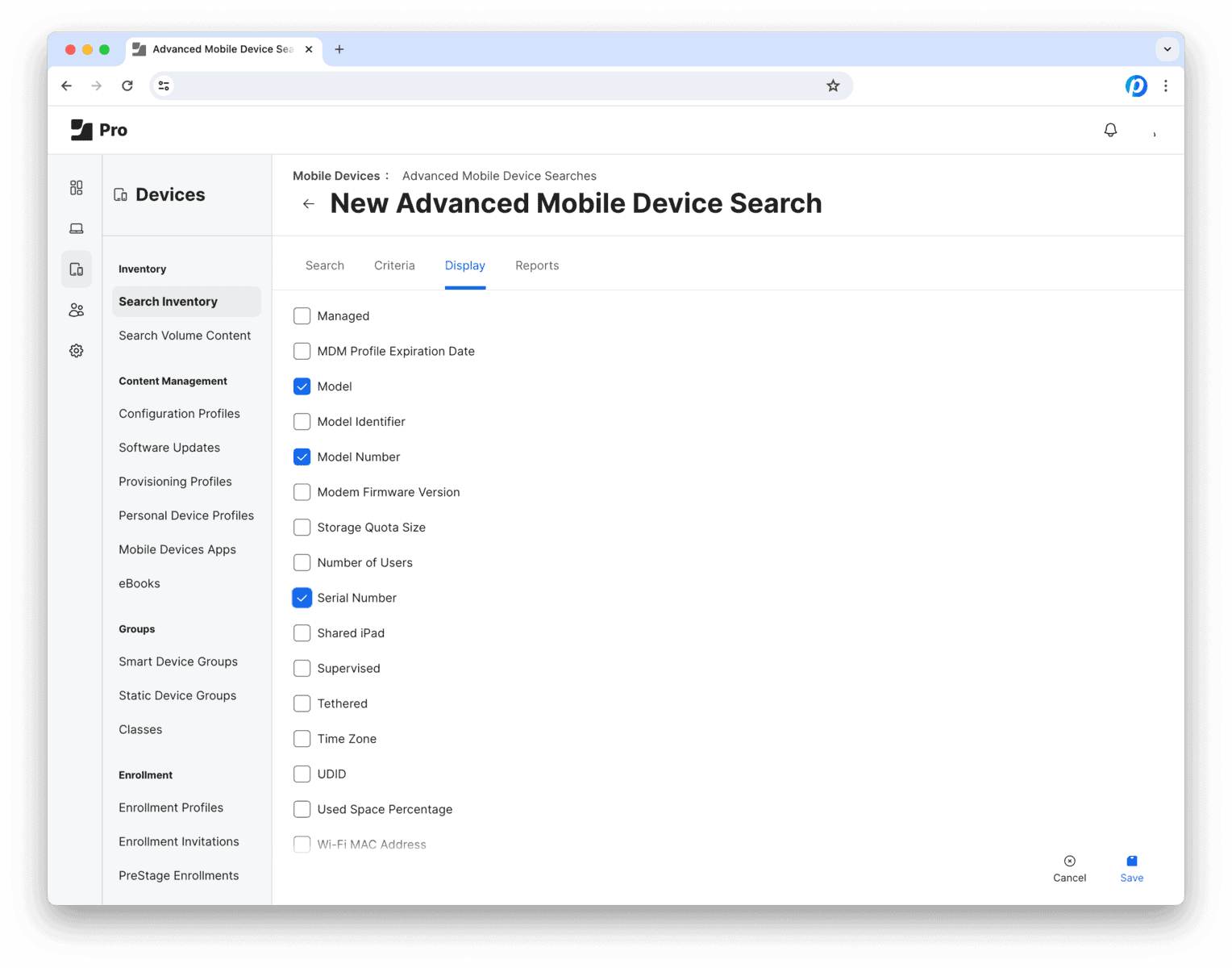Open the browser three-dot menu
The width and height of the screenshot is (1232, 968).
click(x=1166, y=86)
